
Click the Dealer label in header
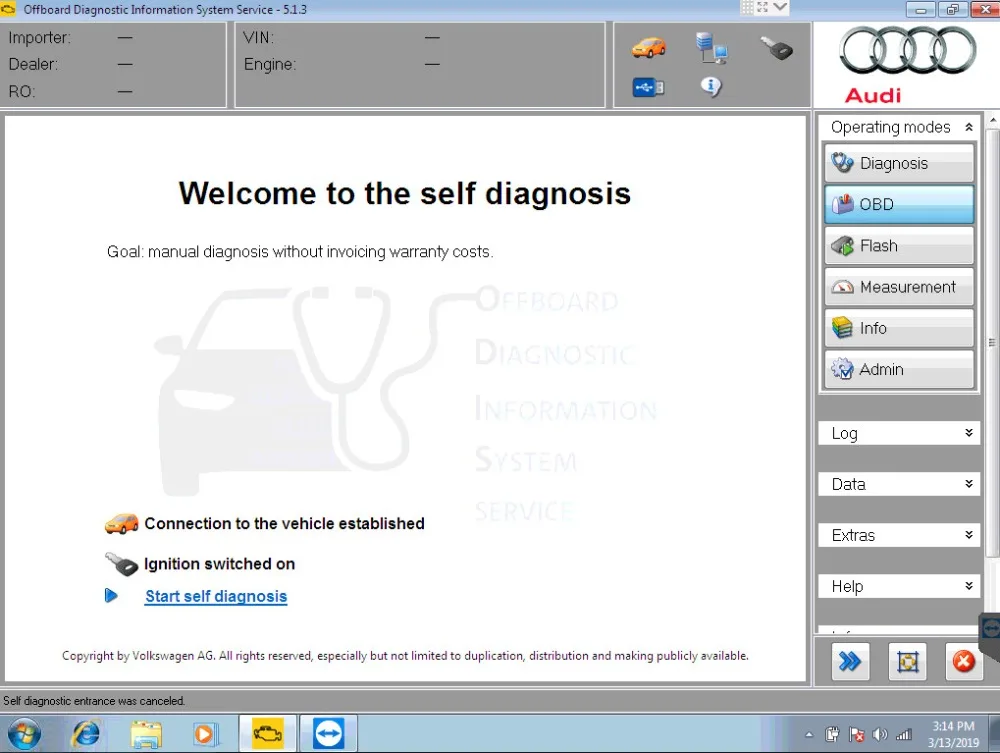pyautogui.click(x=33, y=64)
